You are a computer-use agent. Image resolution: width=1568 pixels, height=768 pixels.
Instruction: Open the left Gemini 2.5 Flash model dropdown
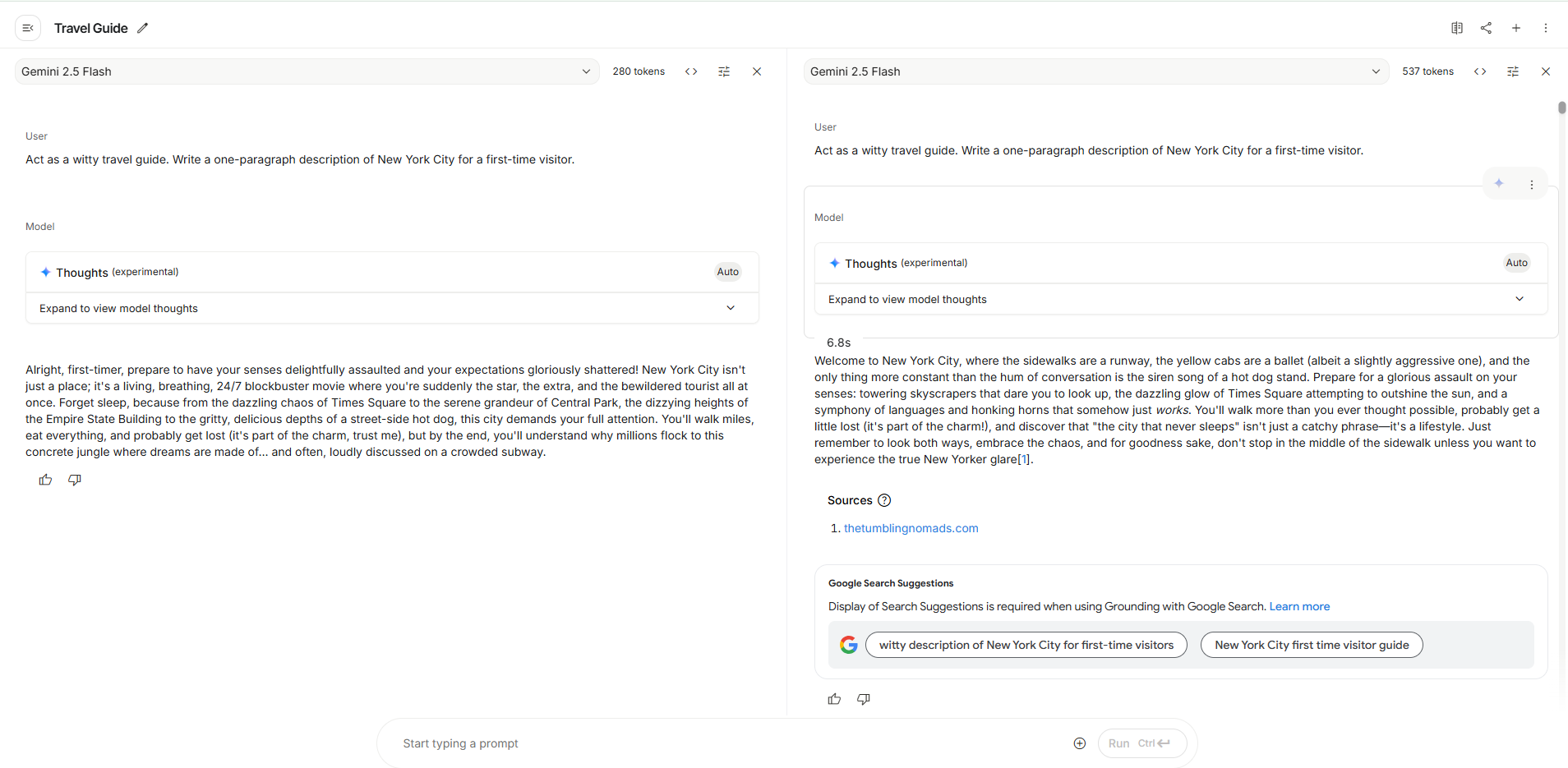point(306,71)
